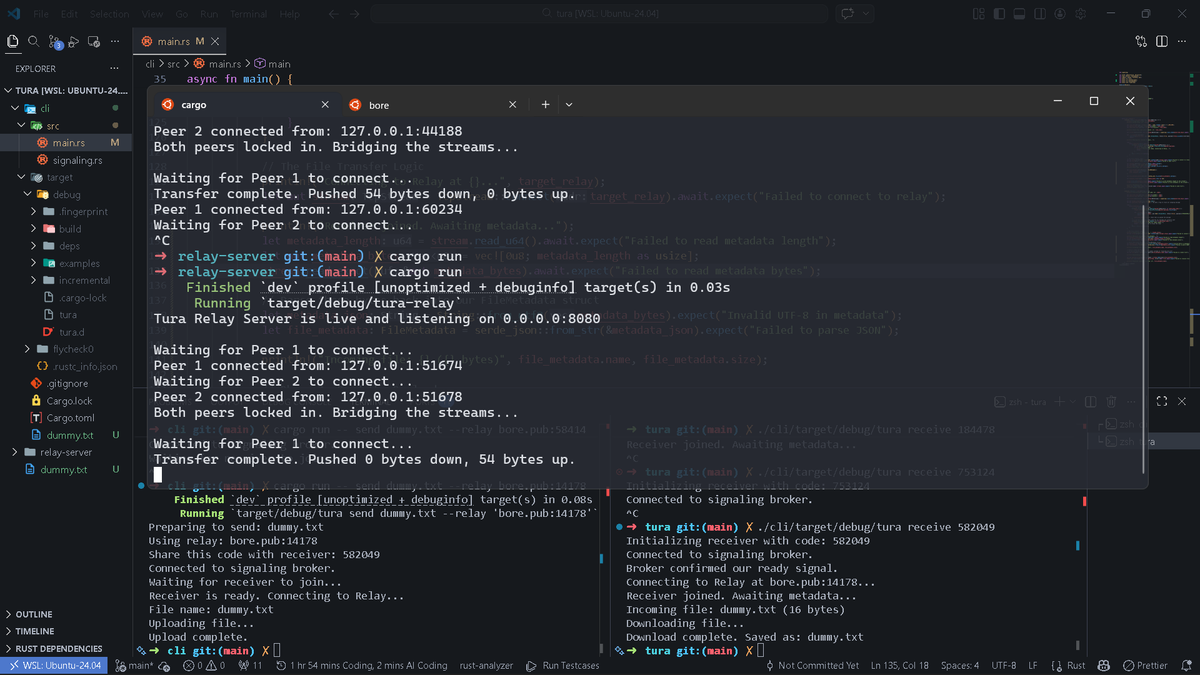
Task: Click the main* branch in status bar
Action: tap(134, 665)
